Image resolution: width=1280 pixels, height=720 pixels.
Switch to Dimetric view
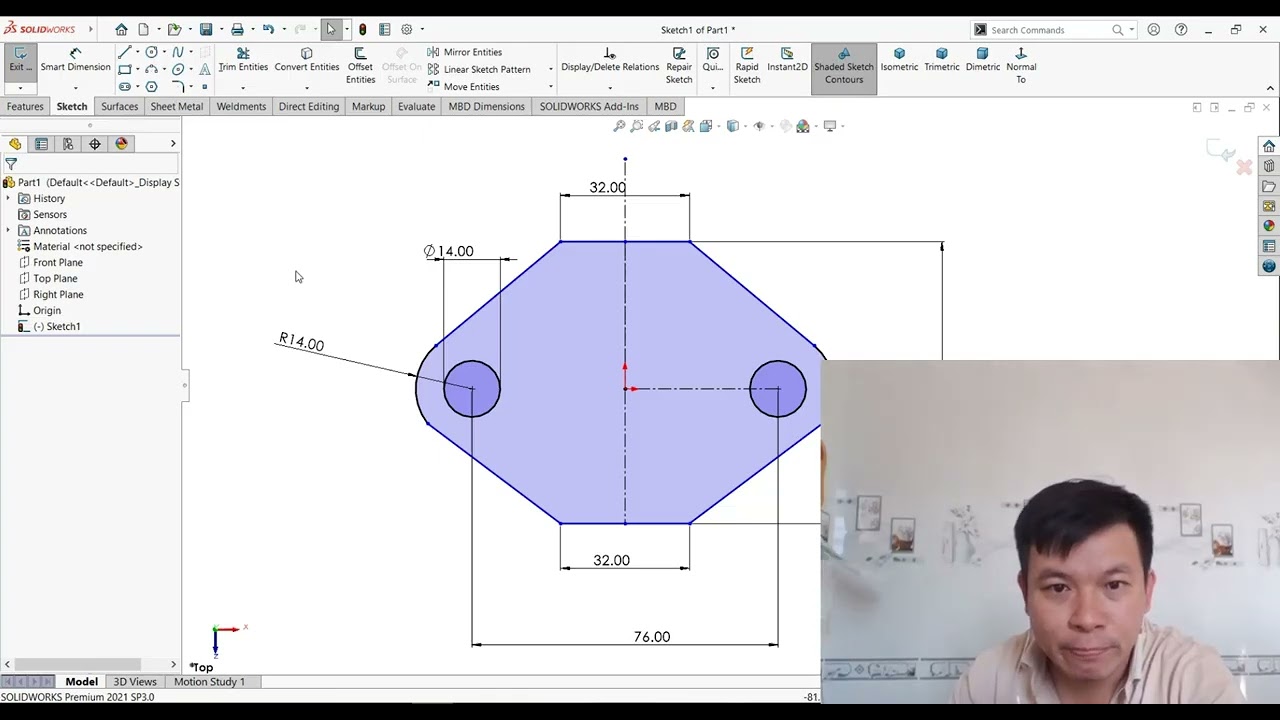tap(982, 60)
